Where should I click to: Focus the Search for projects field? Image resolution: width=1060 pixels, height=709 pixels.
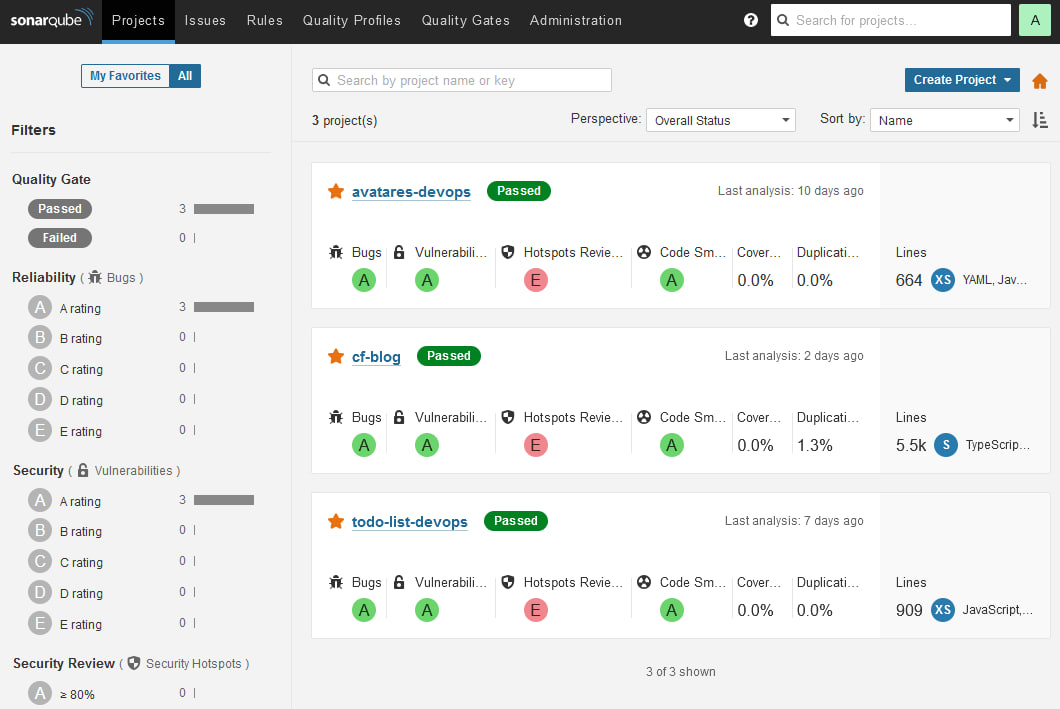pos(890,20)
